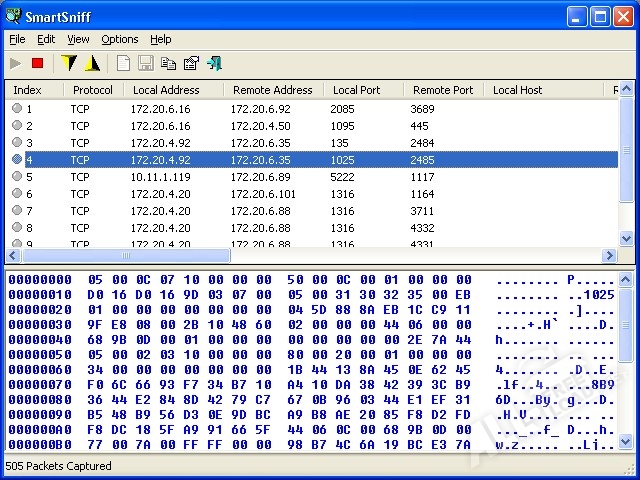Click the blank page icon in toolbar
The width and height of the screenshot is (640, 480).
[x=124, y=63]
